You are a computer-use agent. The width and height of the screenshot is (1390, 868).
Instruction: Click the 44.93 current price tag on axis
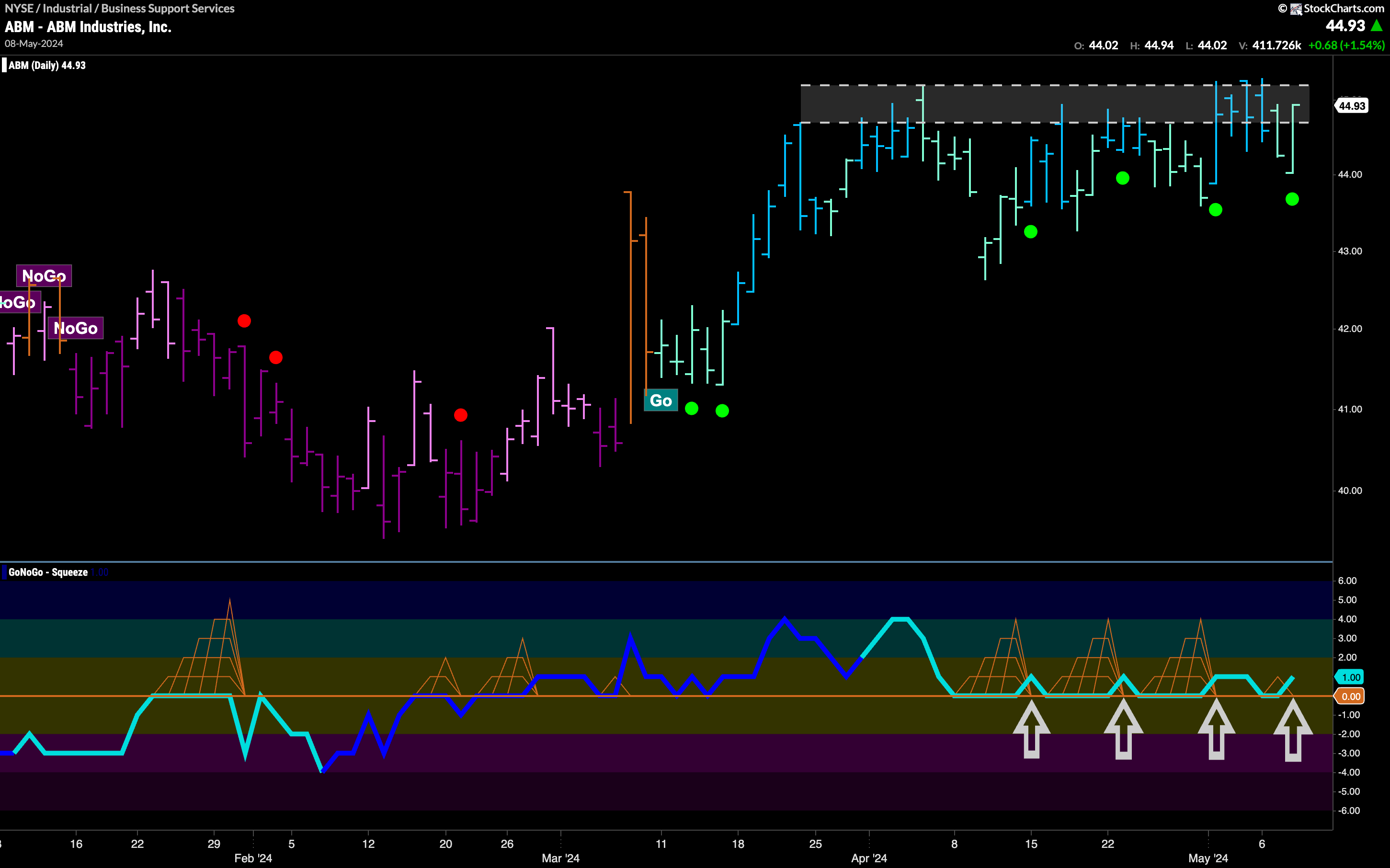click(x=1352, y=106)
